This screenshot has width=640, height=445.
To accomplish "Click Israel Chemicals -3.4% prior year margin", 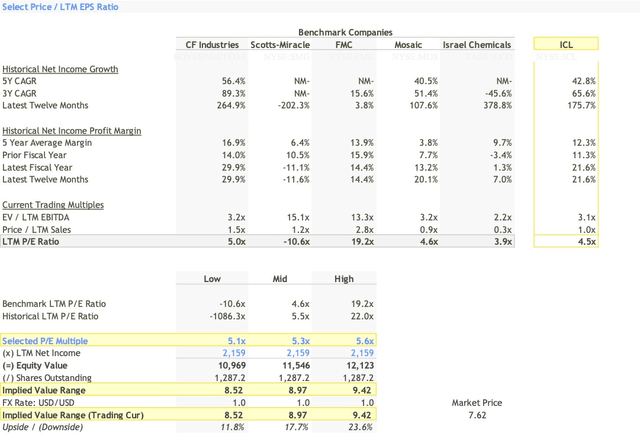I will click(500, 155).
